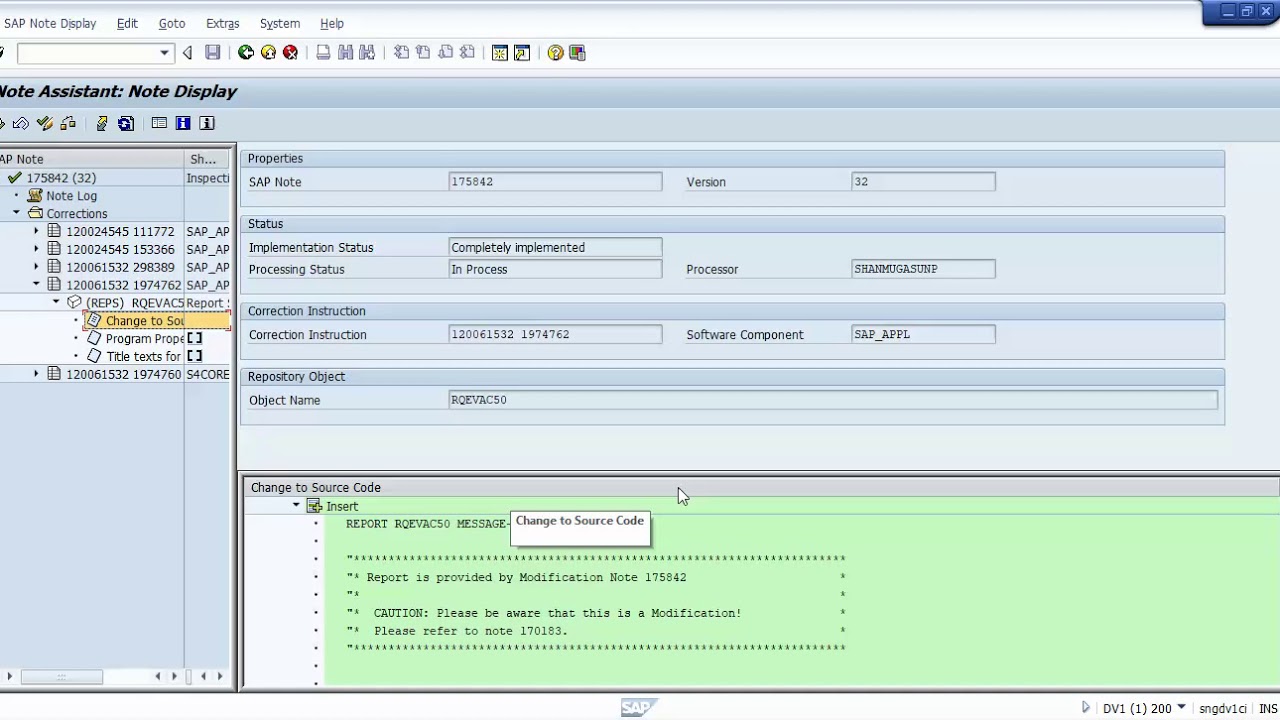
Task: Click the Find Next binoculars icon
Action: (367, 53)
